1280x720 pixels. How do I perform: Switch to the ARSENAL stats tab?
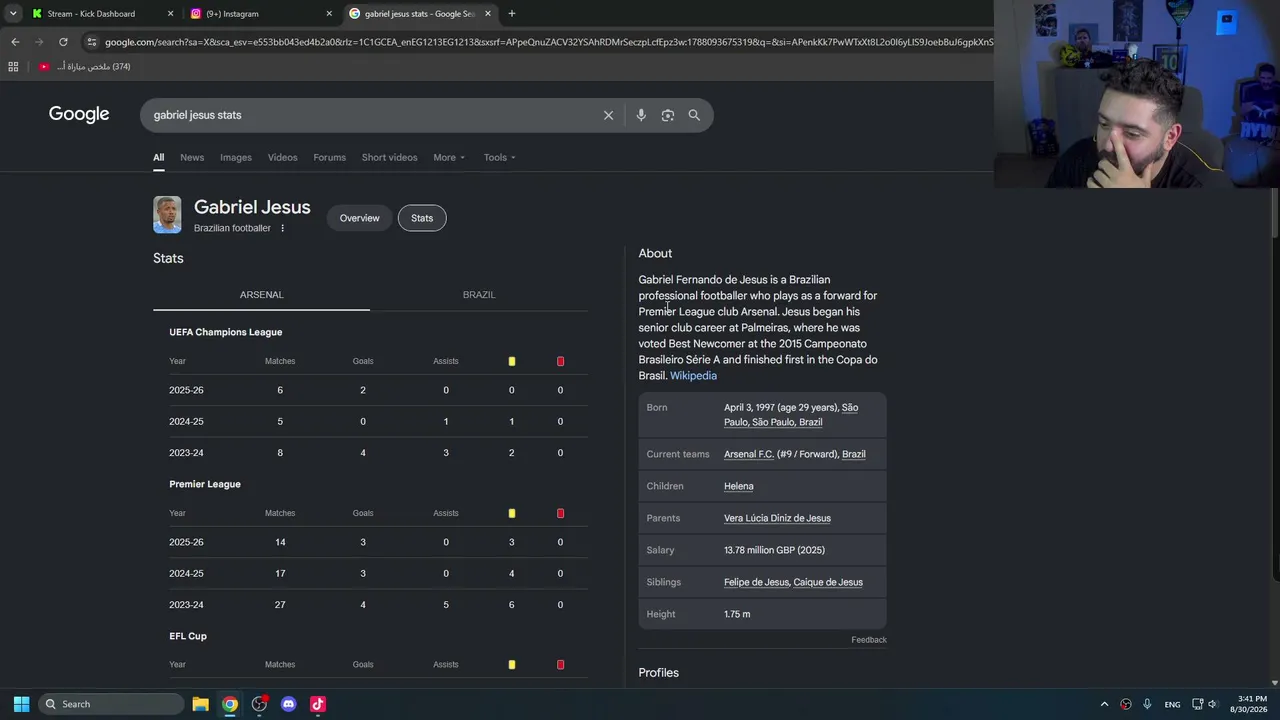(262, 295)
